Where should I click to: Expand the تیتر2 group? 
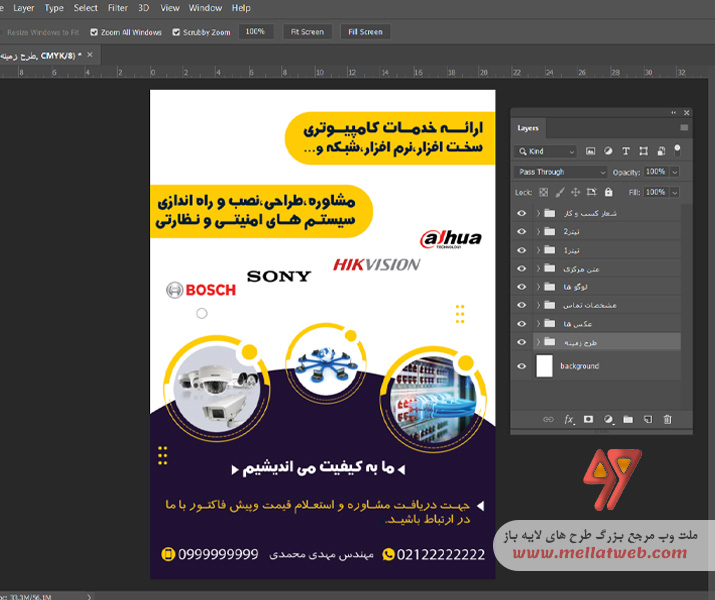[538, 232]
